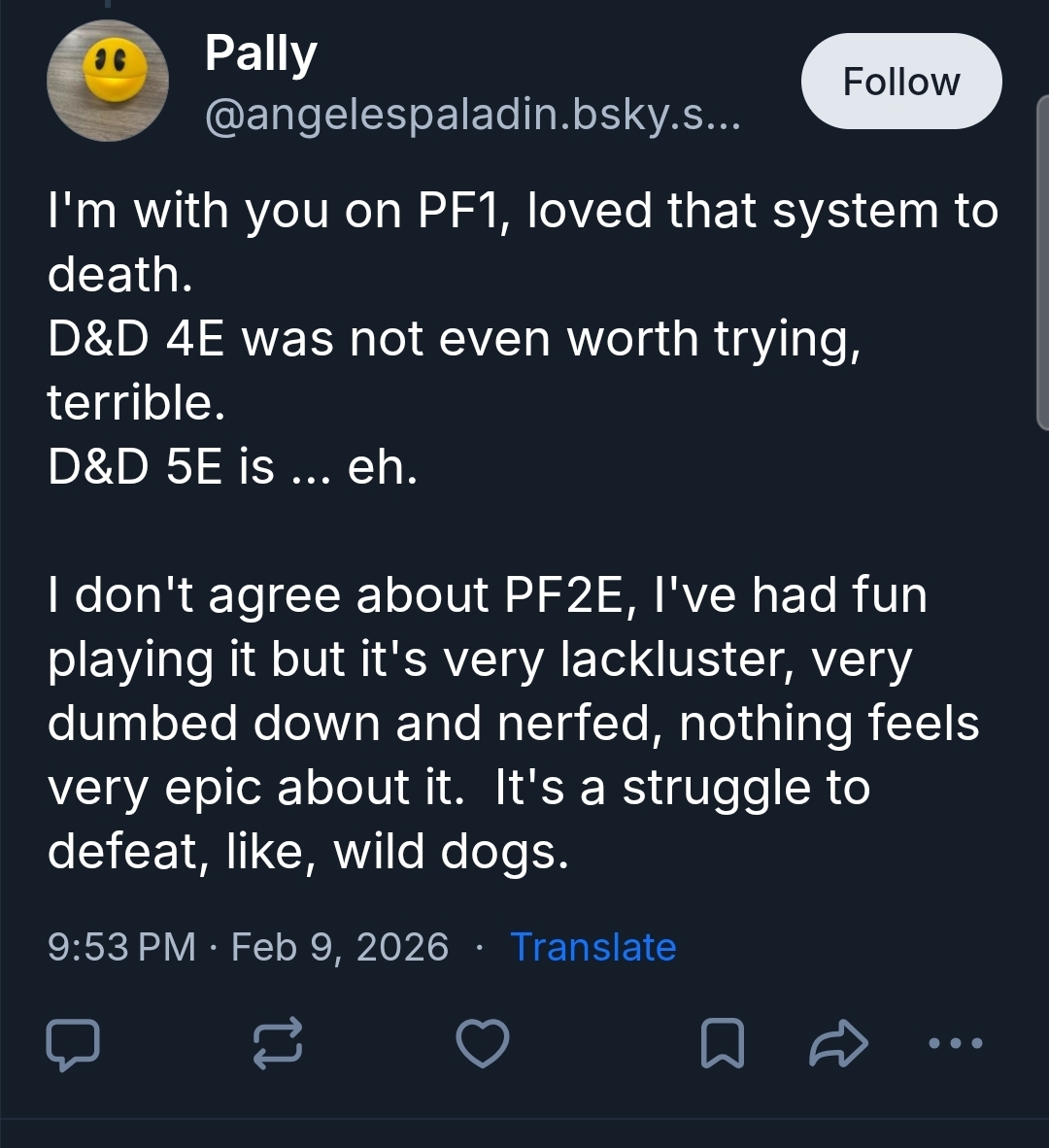
Task: Open profile via the Pally display name
Action: pos(260,54)
